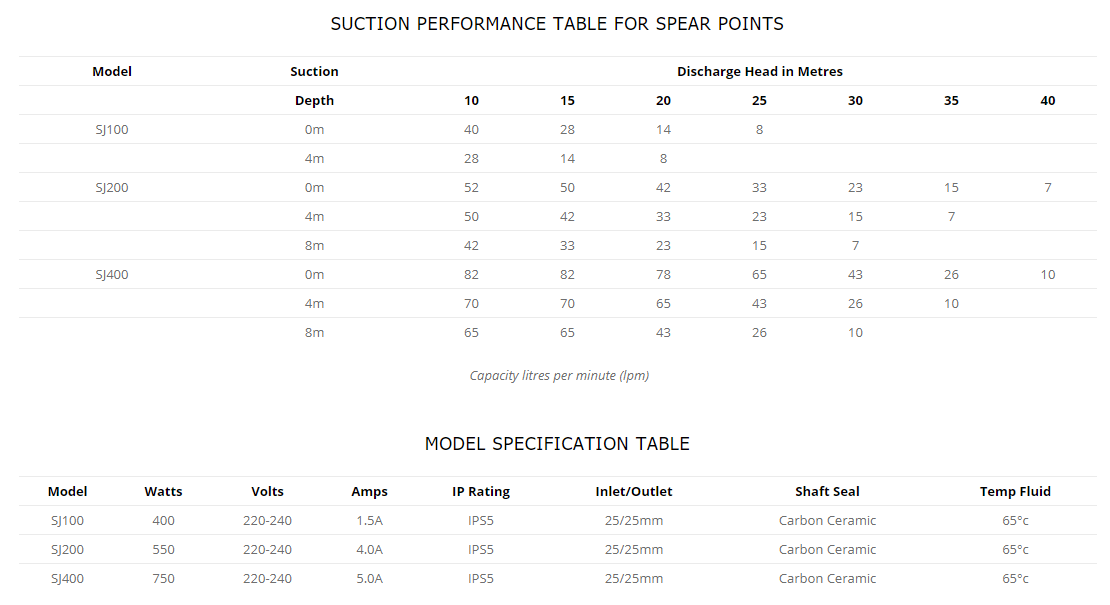This screenshot has height=605, width=1110.
Task: Click the Shaft Seal column header
Action: pos(827,491)
